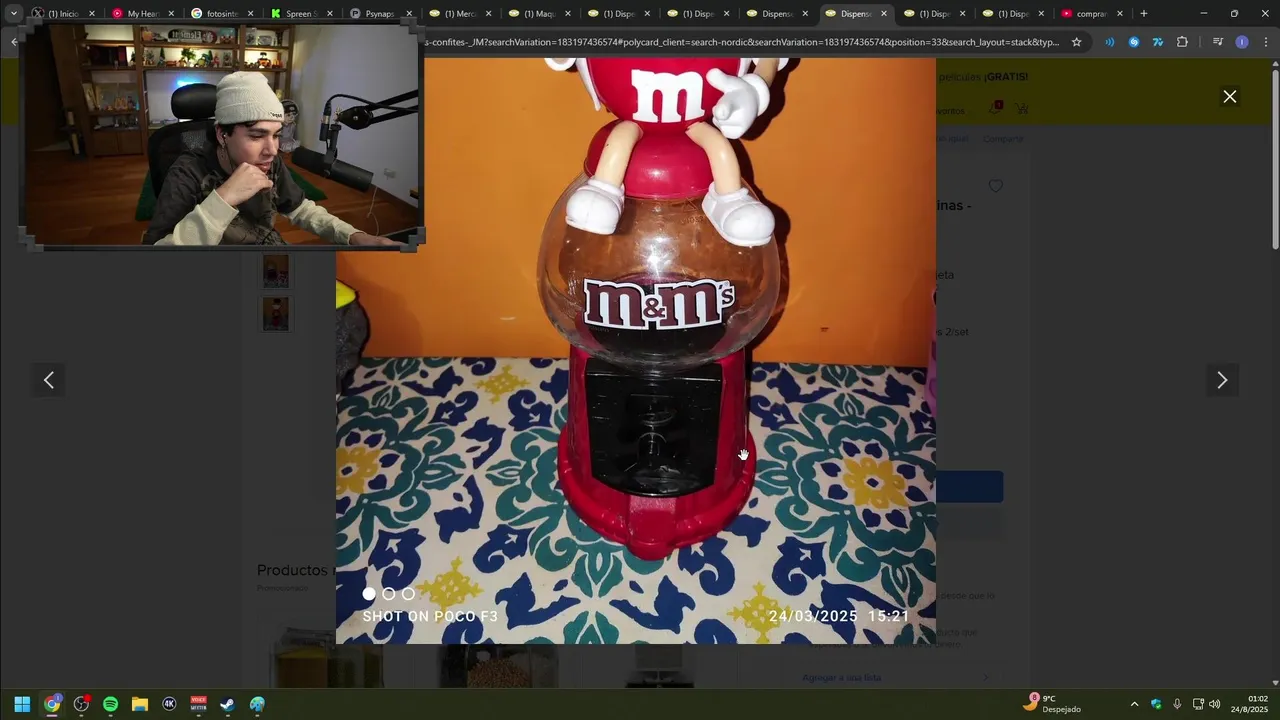The image size is (1280, 720).
Task: Expand hidden system tray icons chevron
Action: pyautogui.click(x=1134, y=704)
